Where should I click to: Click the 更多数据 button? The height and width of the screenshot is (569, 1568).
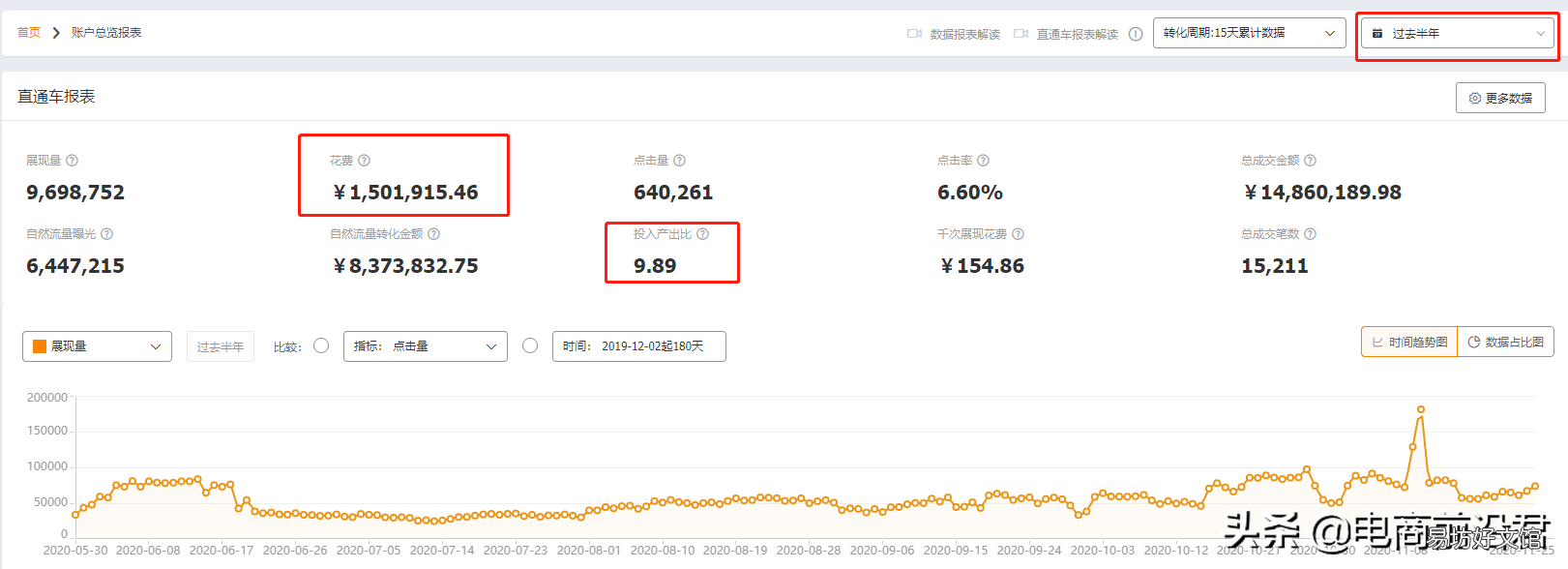(1500, 98)
